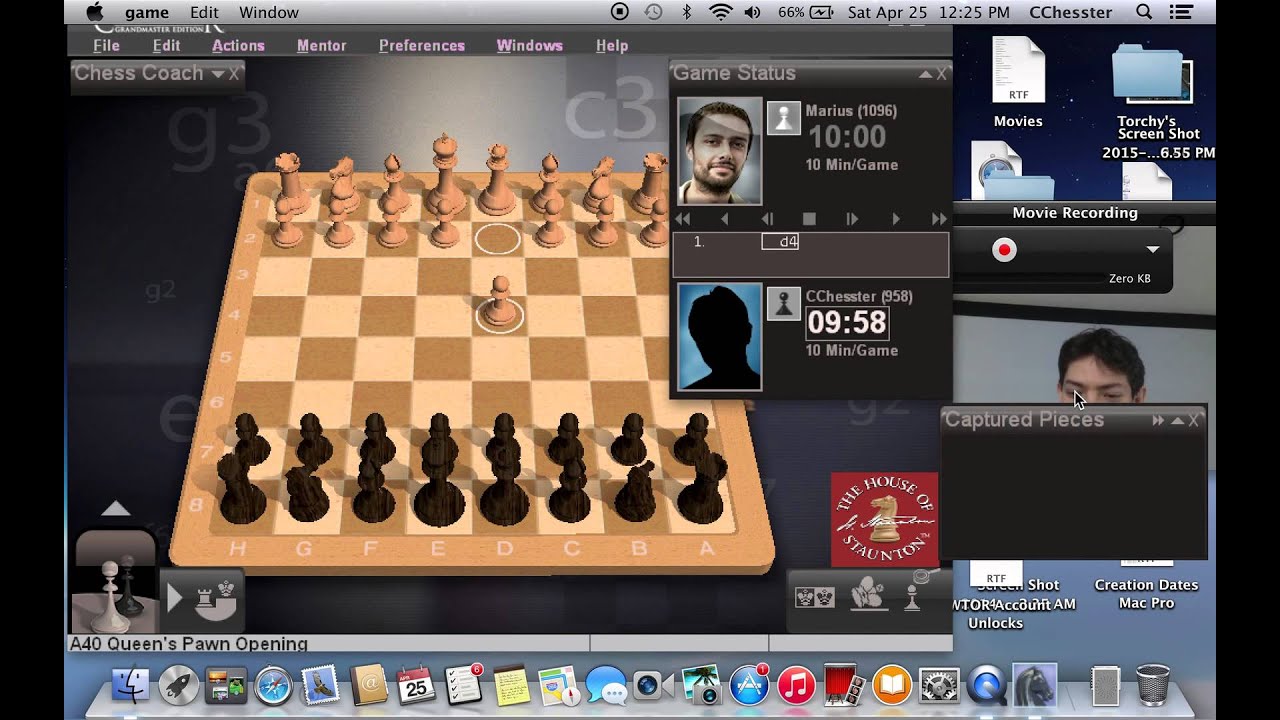Expand Captured Pieces with double-arrow icon
Screen dimensions: 1280x720
[x=1158, y=421]
